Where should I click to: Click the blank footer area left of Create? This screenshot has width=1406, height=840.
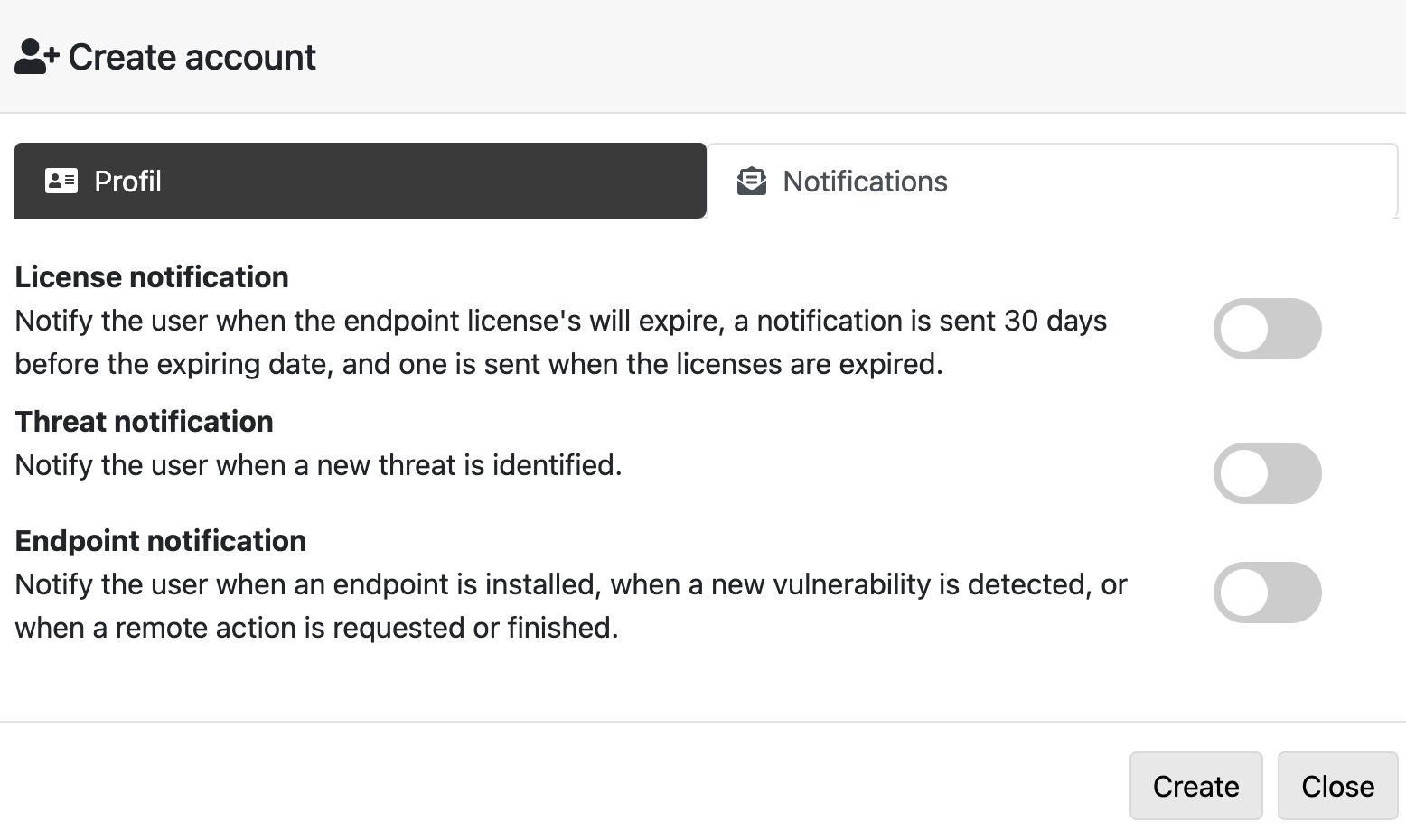pos(560,782)
